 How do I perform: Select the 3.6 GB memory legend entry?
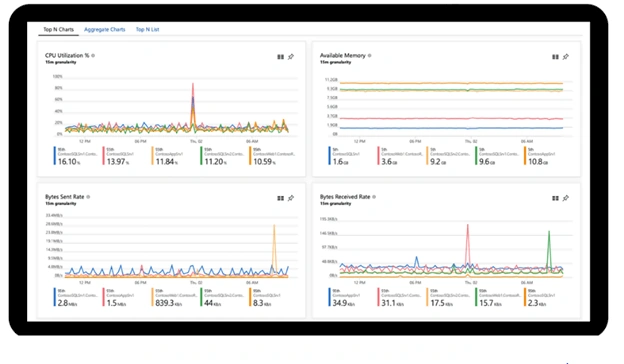tap(400, 156)
